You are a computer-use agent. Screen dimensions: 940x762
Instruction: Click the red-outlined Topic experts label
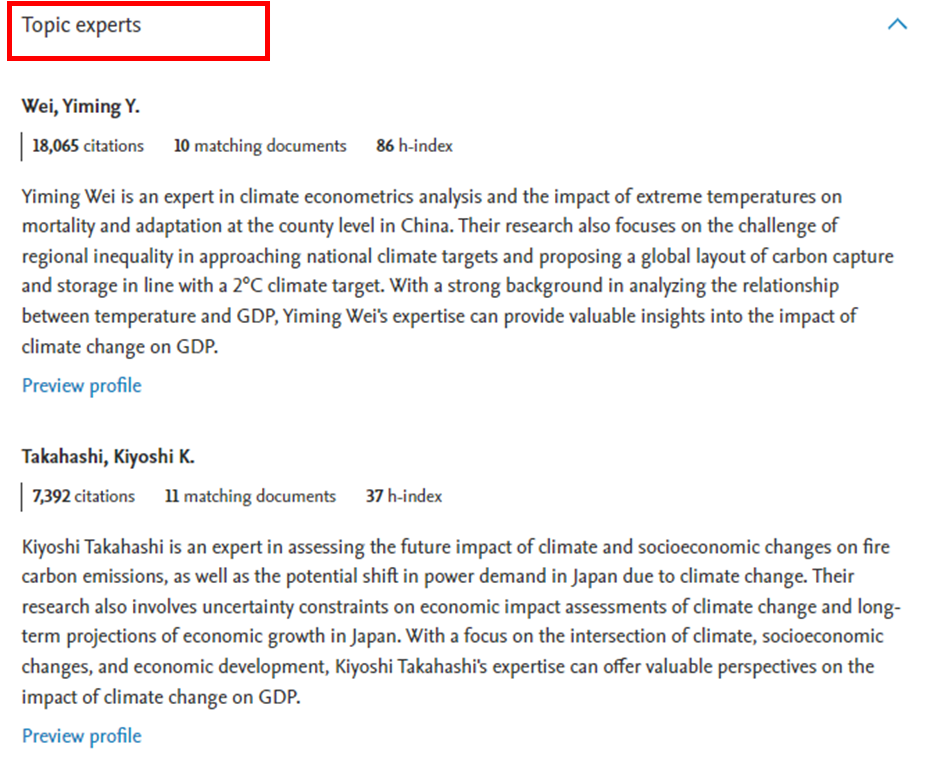click(x=79, y=23)
